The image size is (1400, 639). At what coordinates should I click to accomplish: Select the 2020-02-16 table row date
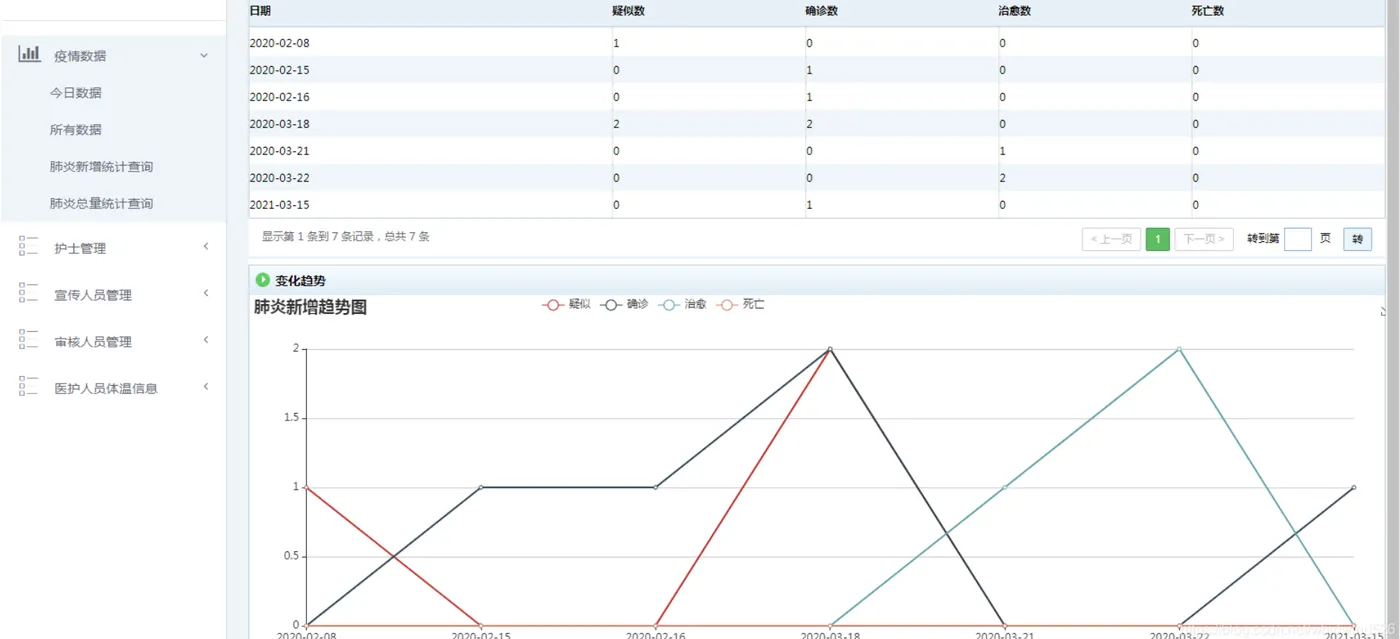tap(279, 98)
